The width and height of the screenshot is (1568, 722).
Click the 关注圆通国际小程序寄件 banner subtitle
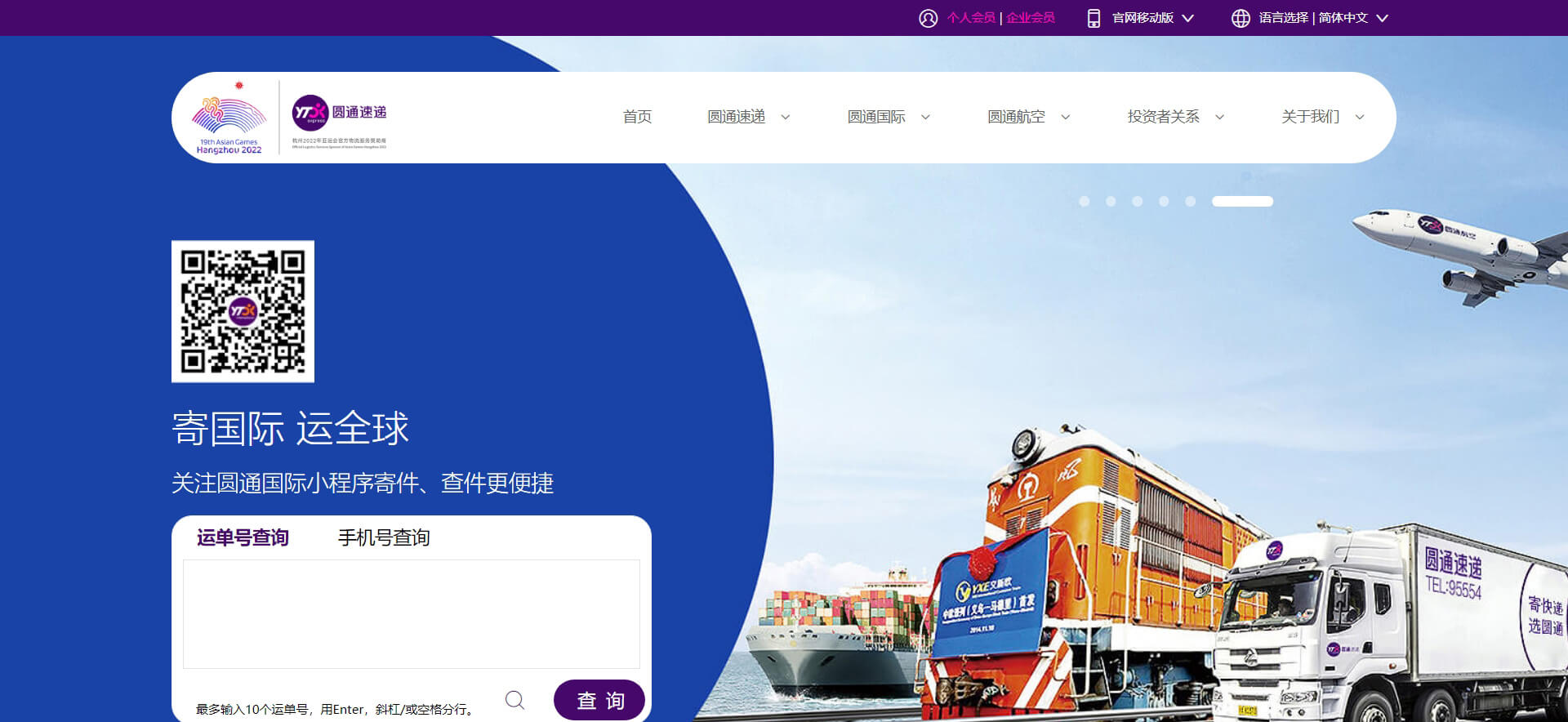363,484
